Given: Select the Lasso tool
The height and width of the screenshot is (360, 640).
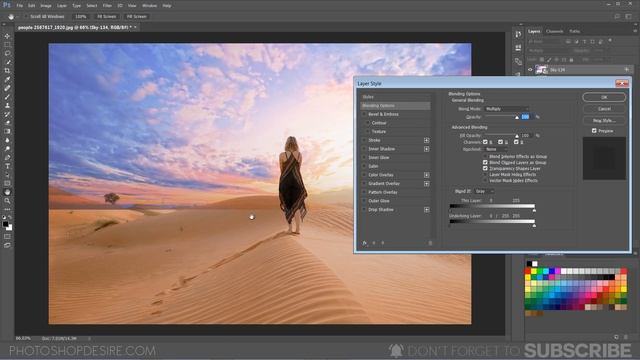Looking at the screenshot, I should pyautogui.click(x=7, y=53).
